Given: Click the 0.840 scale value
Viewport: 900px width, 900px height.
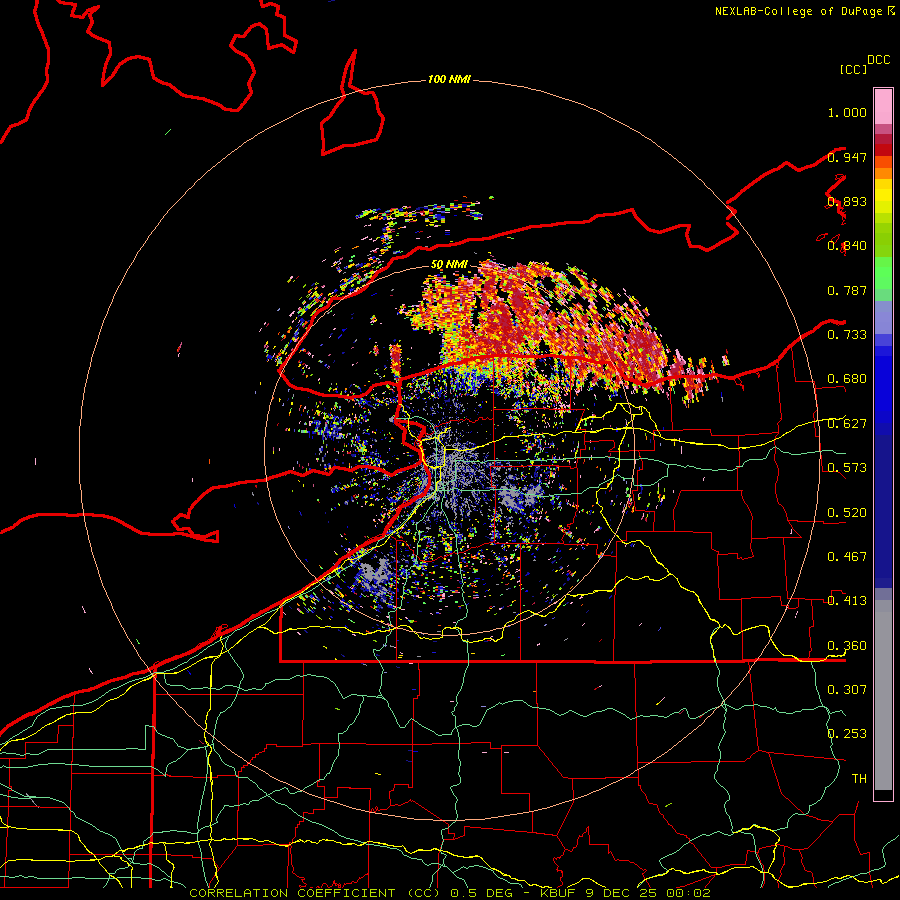Looking at the screenshot, I should [847, 246].
